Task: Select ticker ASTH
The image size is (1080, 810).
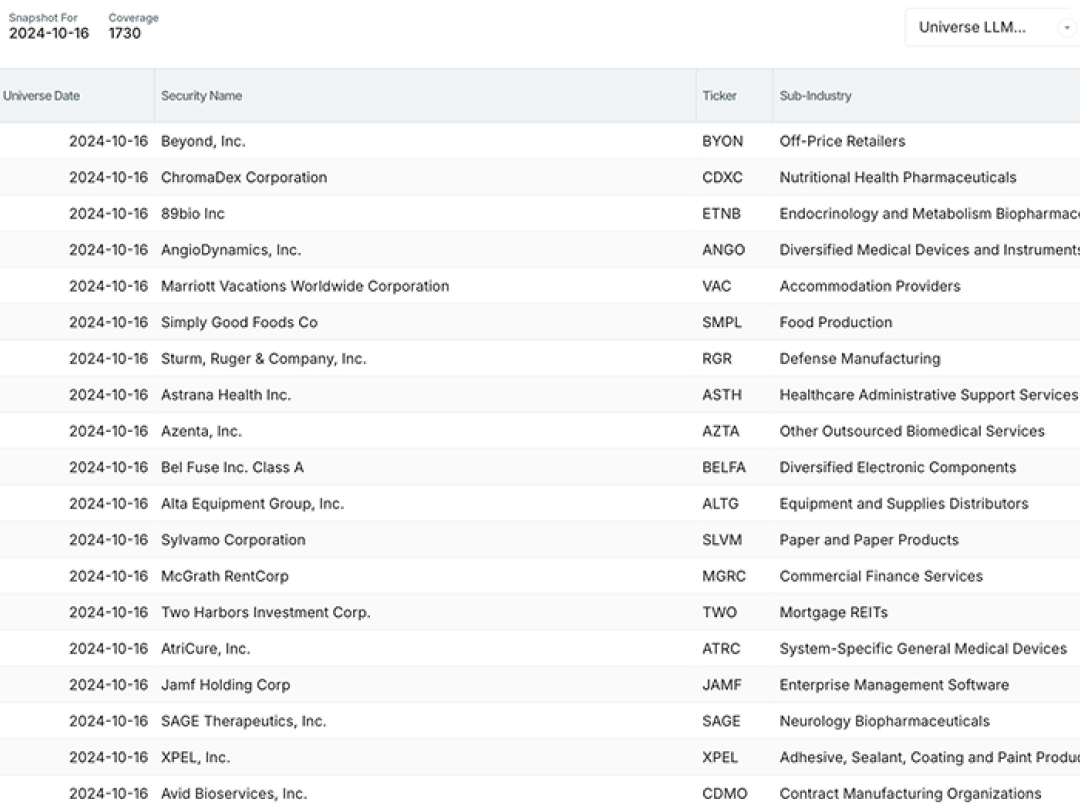Action: (x=722, y=395)
